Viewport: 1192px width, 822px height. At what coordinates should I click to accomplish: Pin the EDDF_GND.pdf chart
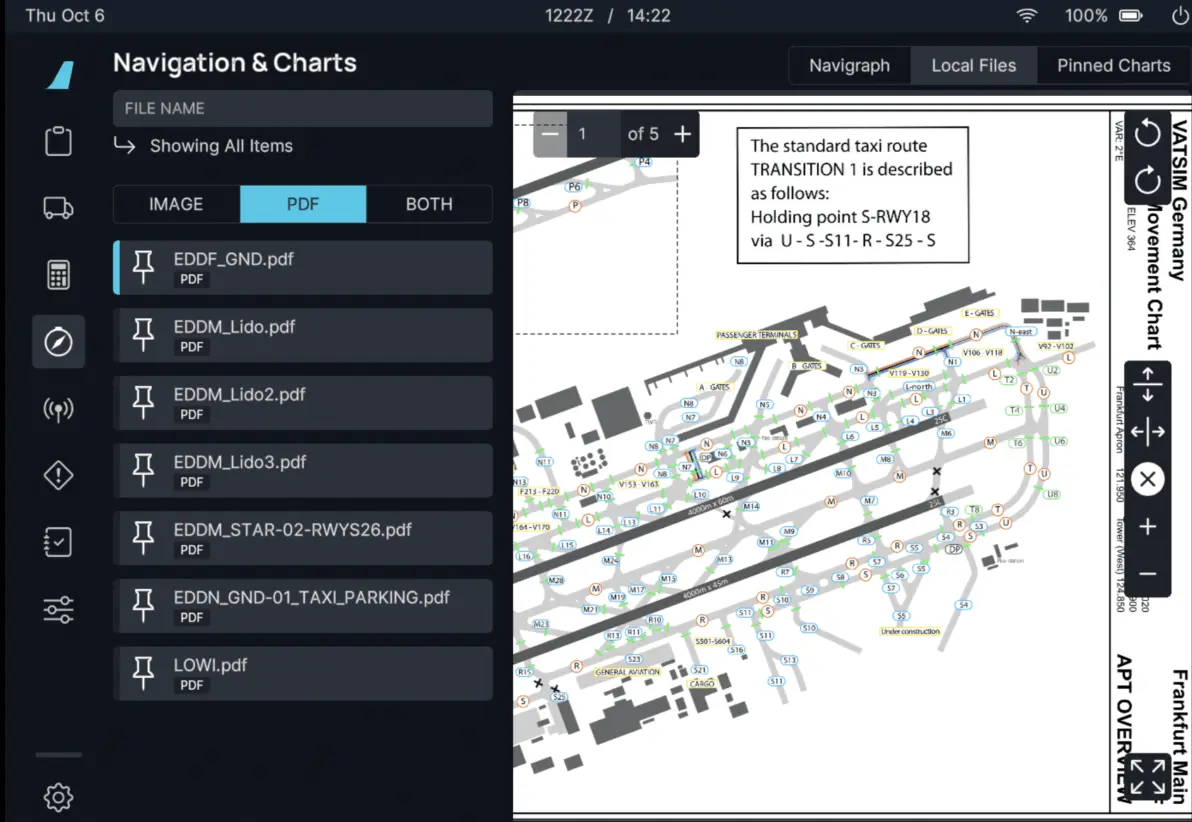(143, 268)
